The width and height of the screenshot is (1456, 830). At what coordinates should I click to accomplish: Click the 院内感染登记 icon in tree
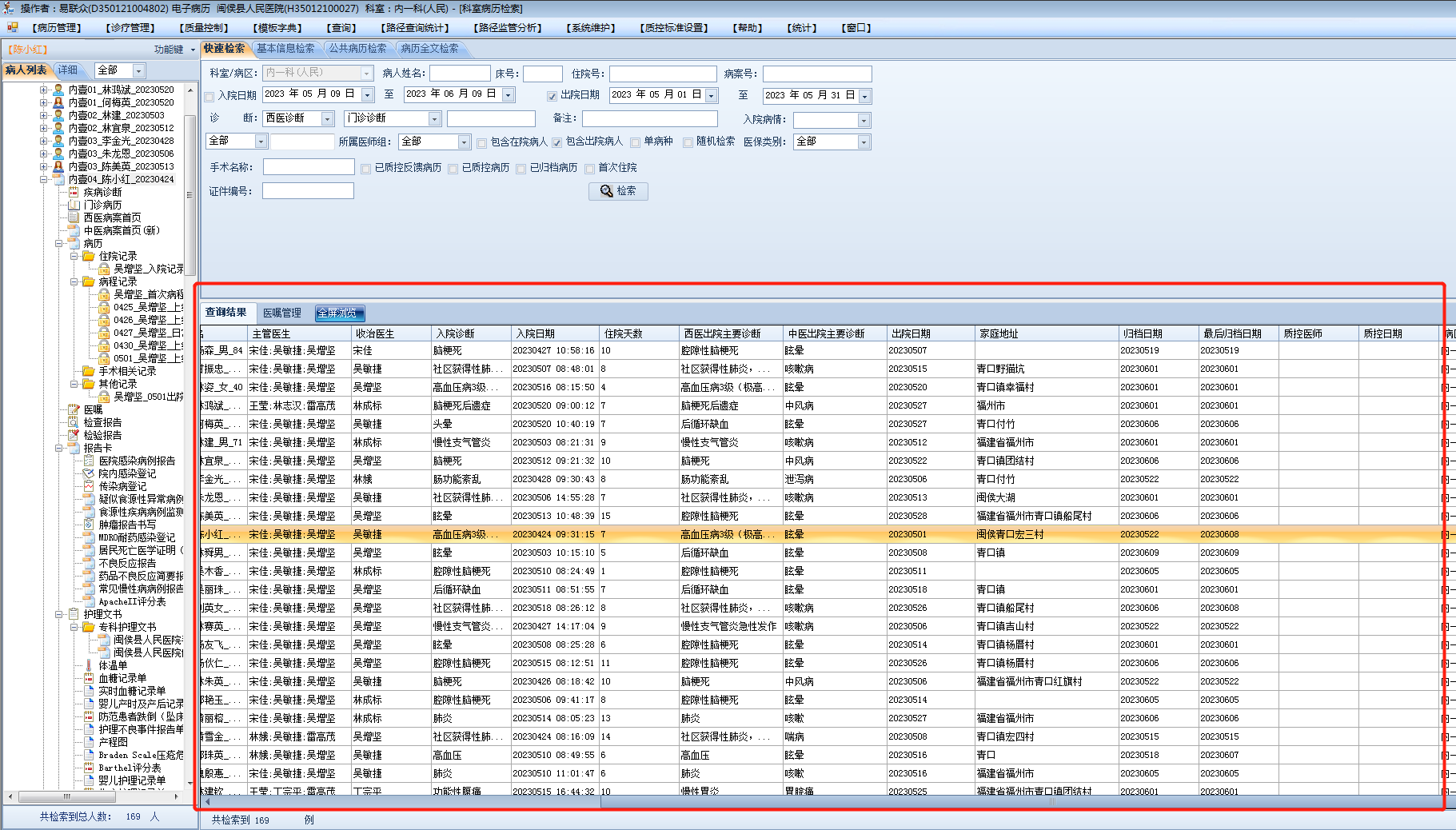(x=89, y=473)
